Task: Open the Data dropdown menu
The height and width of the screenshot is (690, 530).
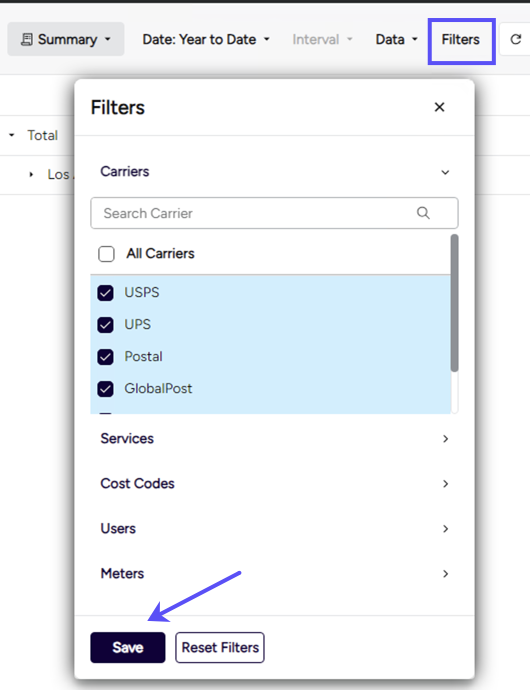Action: pos(396,40)
